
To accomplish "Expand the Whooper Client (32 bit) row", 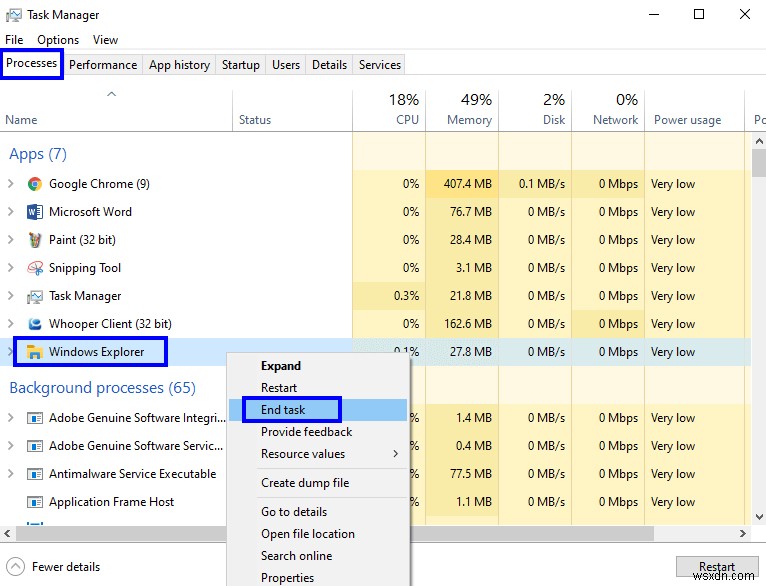I will pyautogui.click(x=11, y=324).
